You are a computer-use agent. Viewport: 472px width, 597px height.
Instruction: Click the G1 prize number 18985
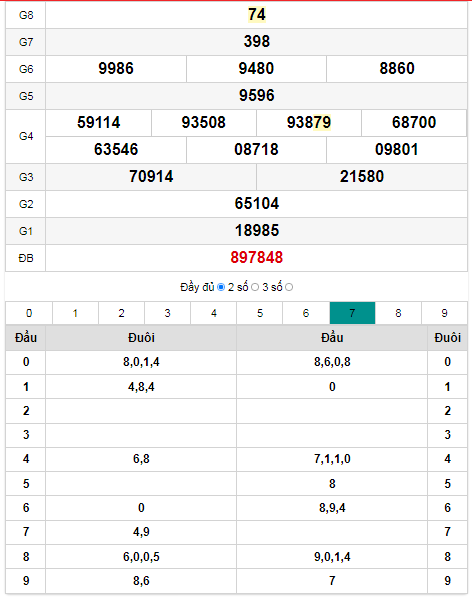[x=257, y=230]
